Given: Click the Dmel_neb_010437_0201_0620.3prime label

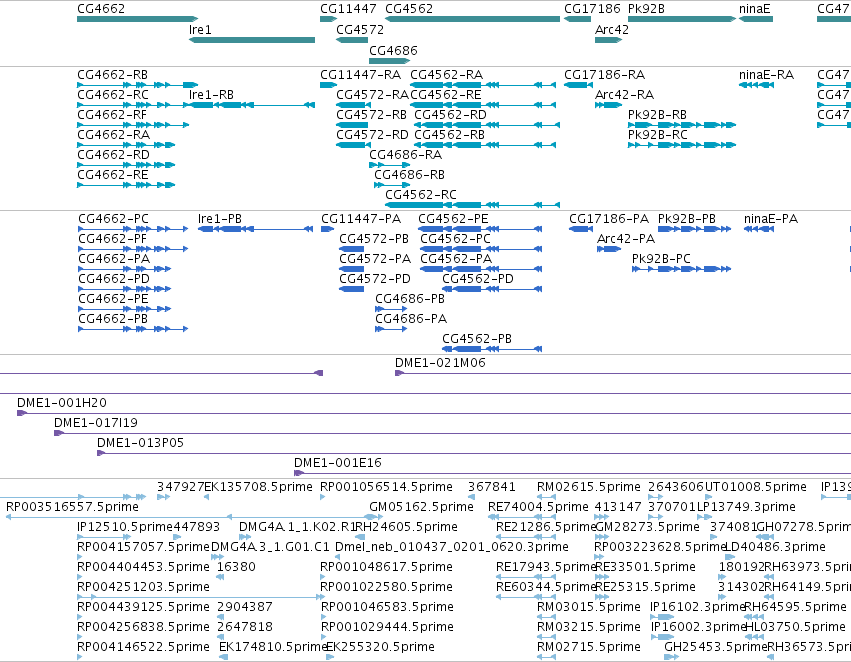Looking at the screenshot, I should click(x=452, y=547).
